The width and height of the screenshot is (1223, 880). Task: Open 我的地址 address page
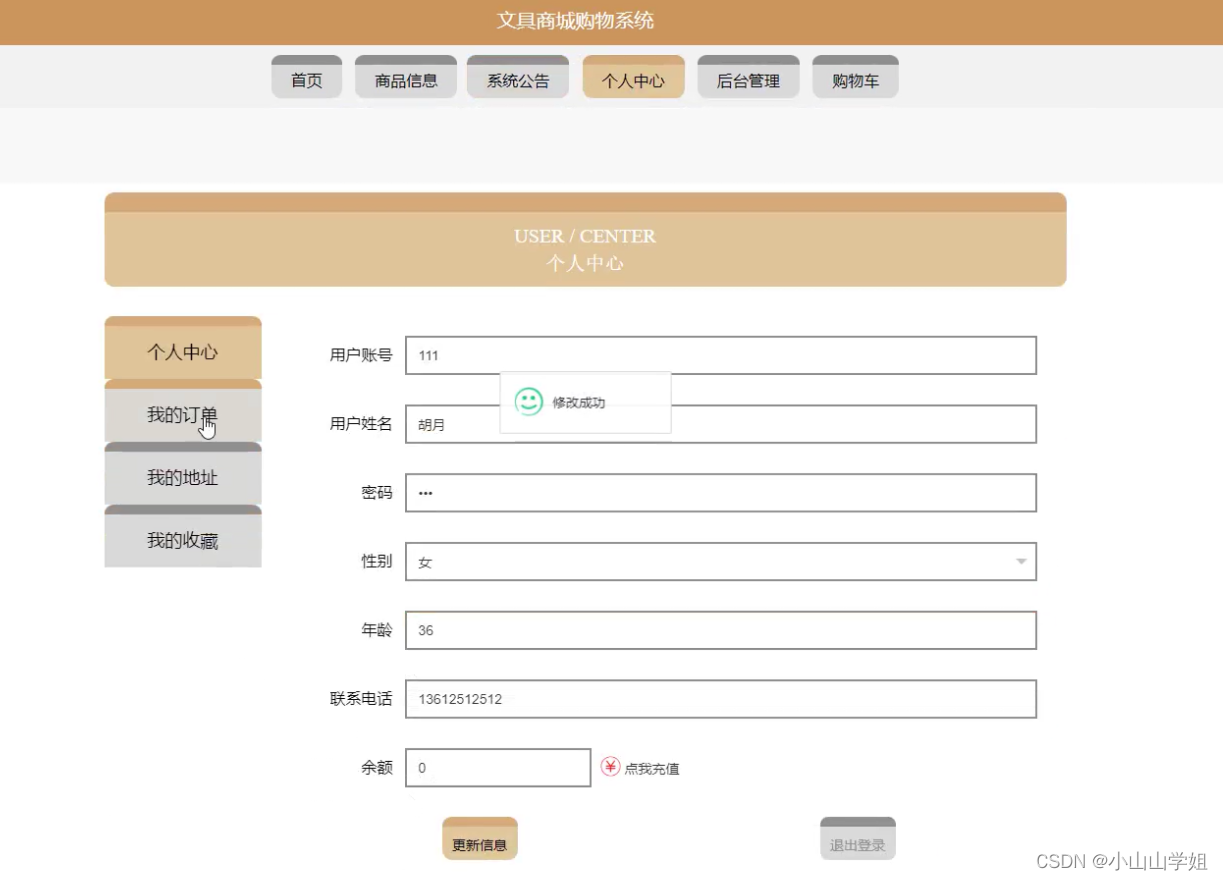coord(182,477)
